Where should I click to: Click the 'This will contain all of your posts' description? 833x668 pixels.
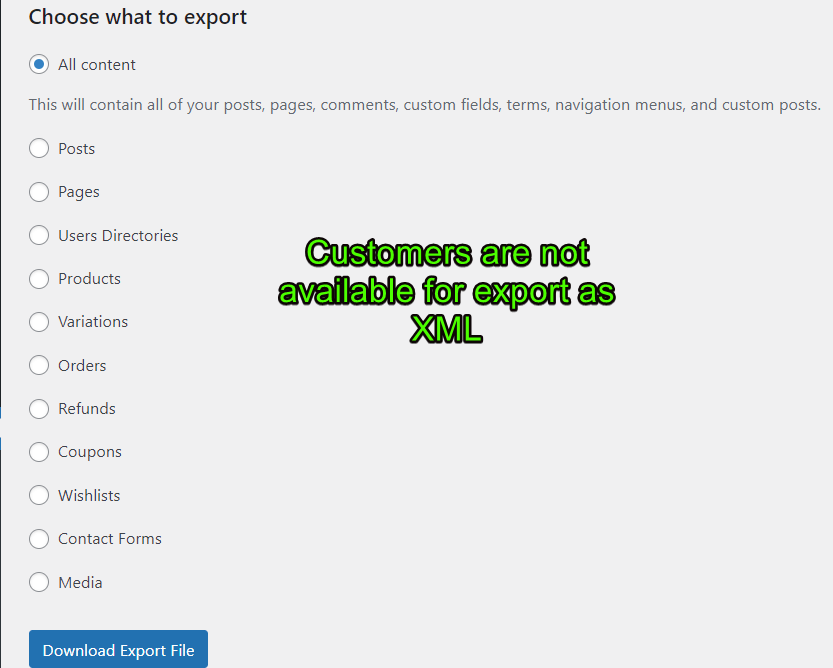[x=424, y=105]
